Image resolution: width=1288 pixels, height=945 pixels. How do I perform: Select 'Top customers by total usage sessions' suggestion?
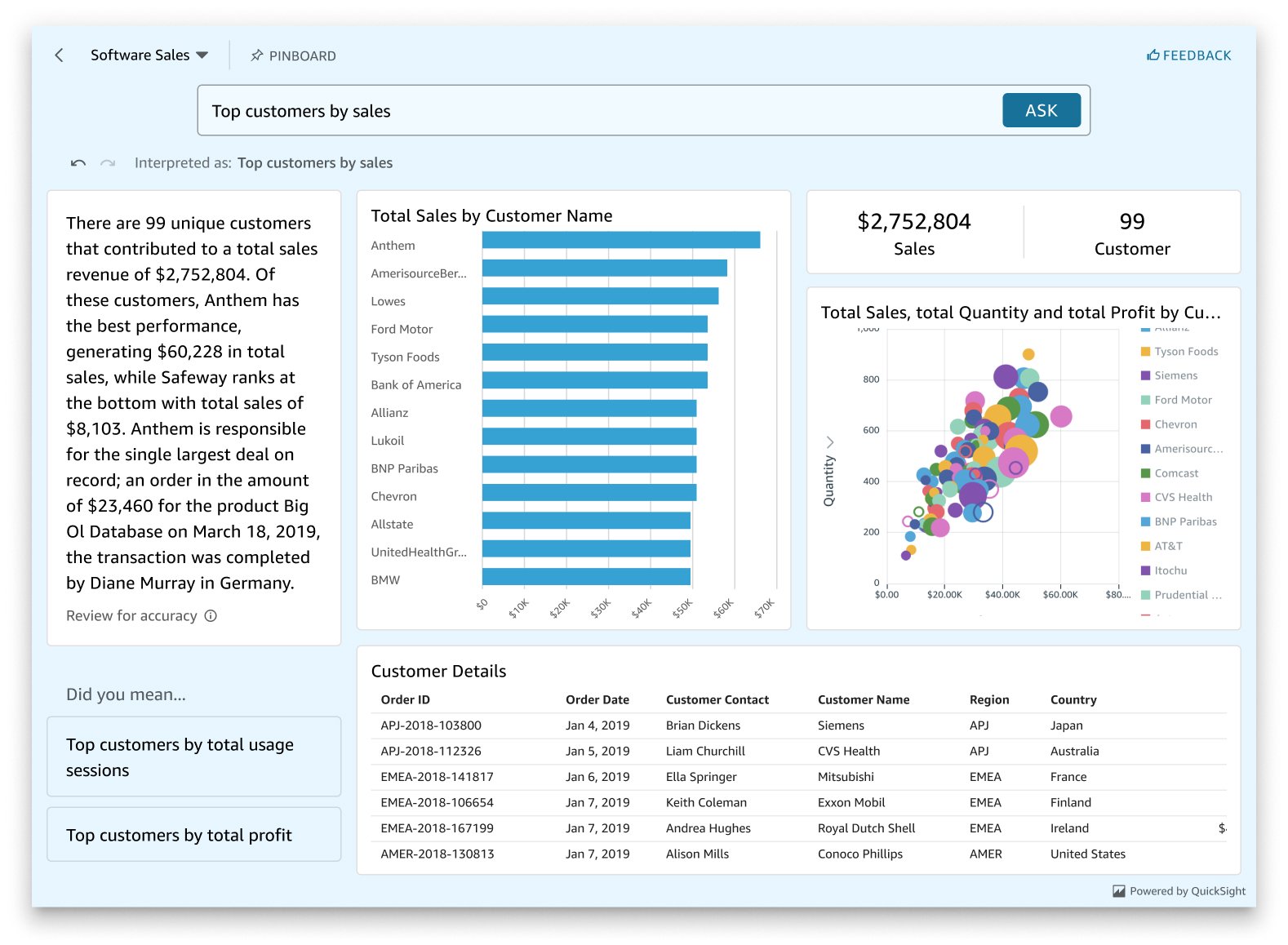click(194, 756)
